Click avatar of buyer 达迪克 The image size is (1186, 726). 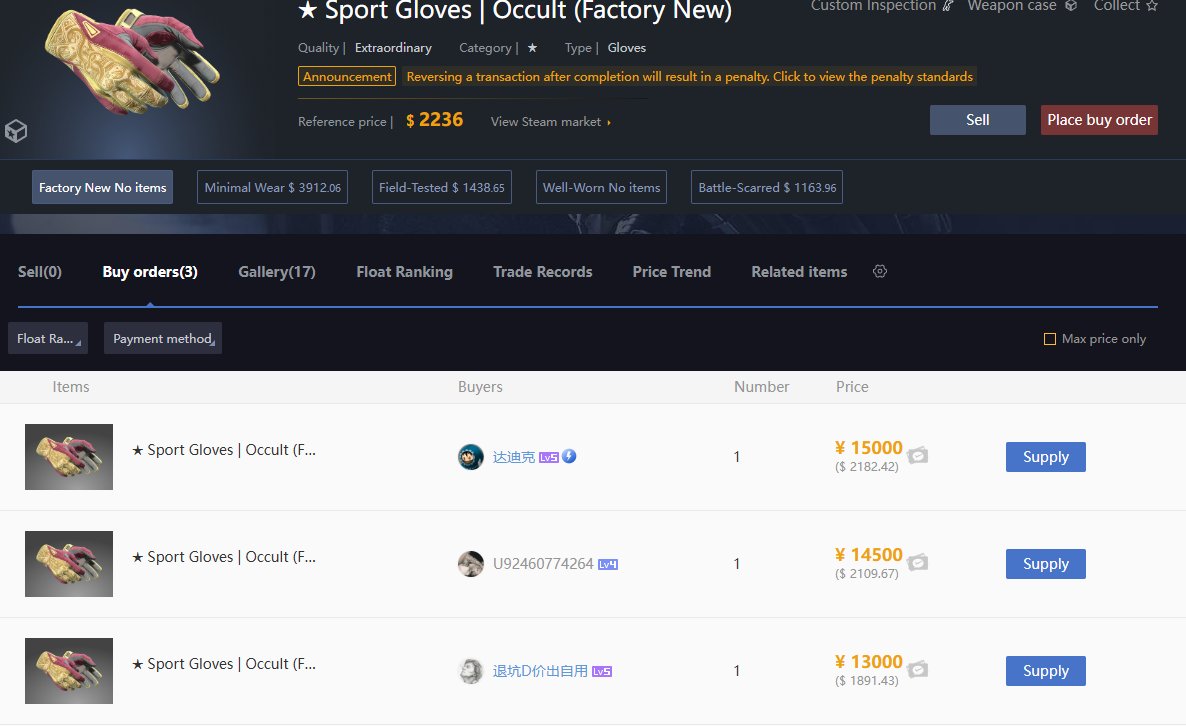(470, 457)
